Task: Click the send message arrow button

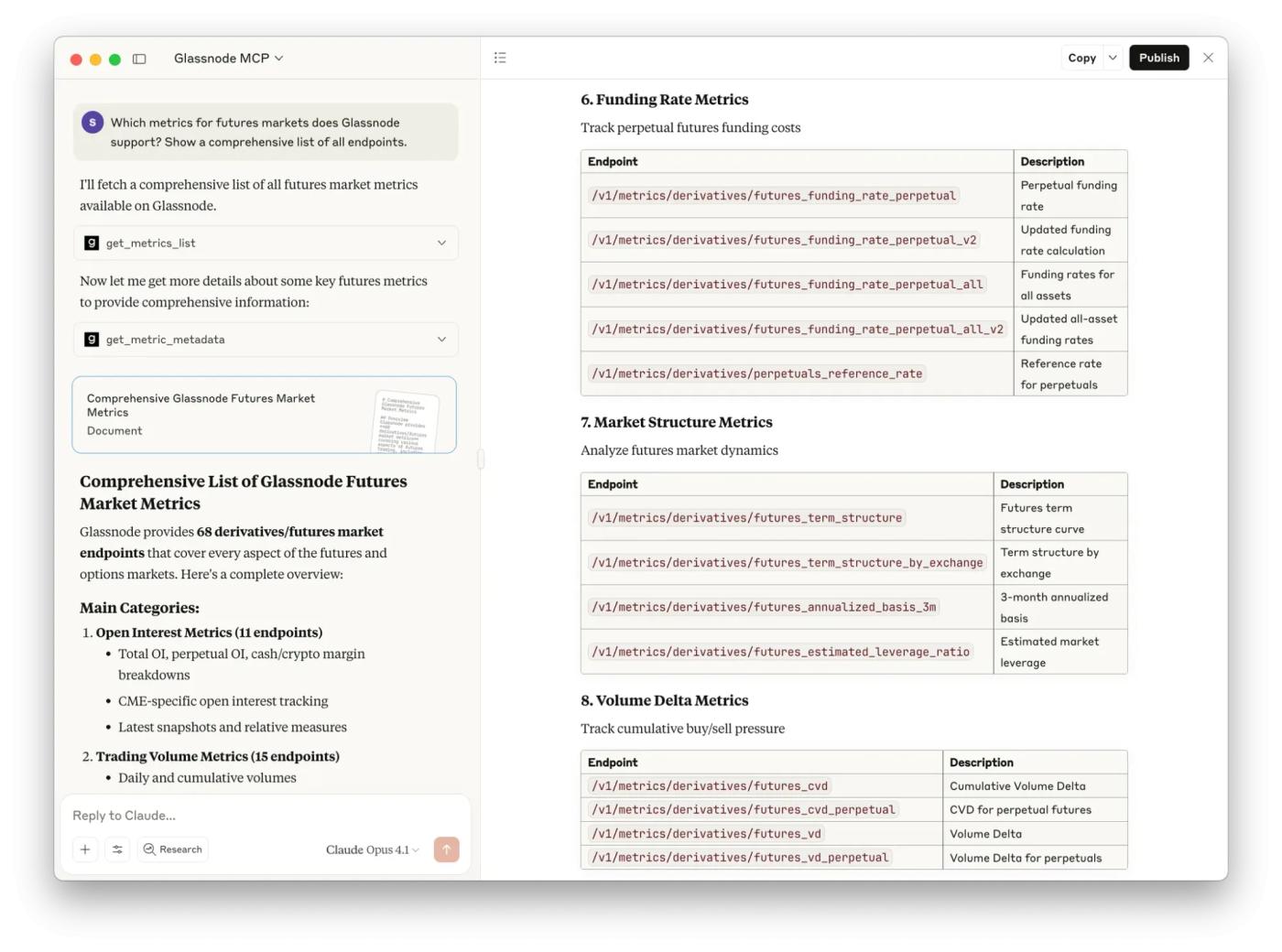Action: coord(446,849)
